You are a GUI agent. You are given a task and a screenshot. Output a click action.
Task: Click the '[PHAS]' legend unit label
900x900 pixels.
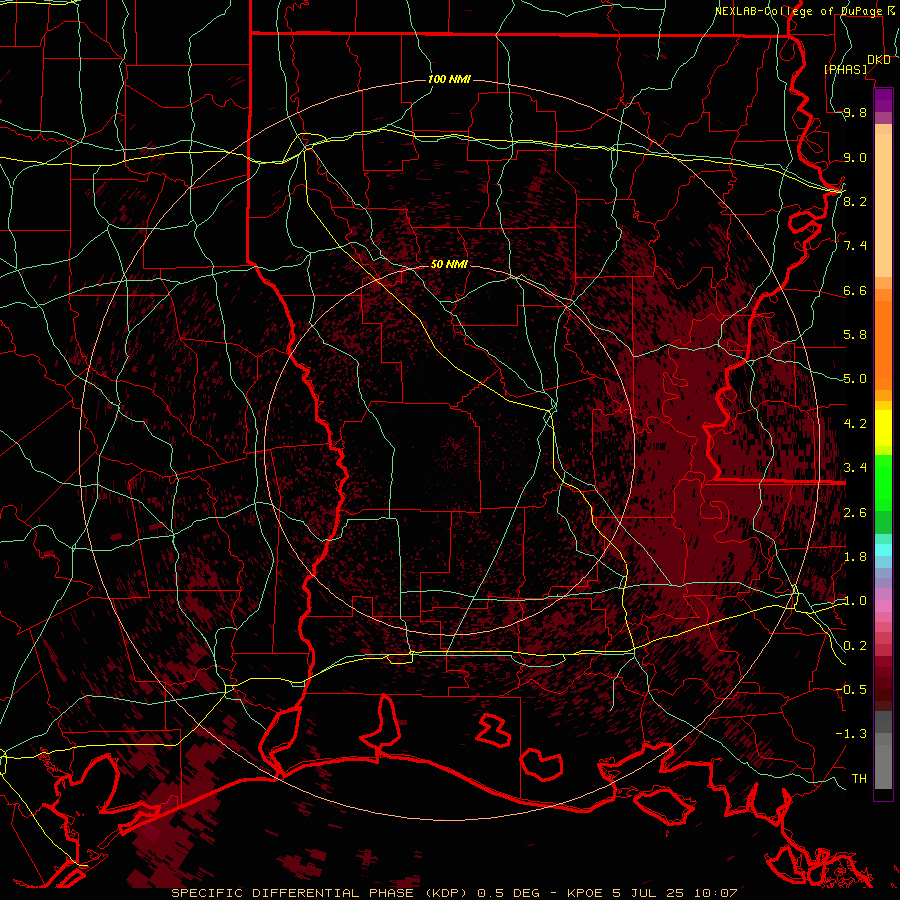[x=846, y=69]
